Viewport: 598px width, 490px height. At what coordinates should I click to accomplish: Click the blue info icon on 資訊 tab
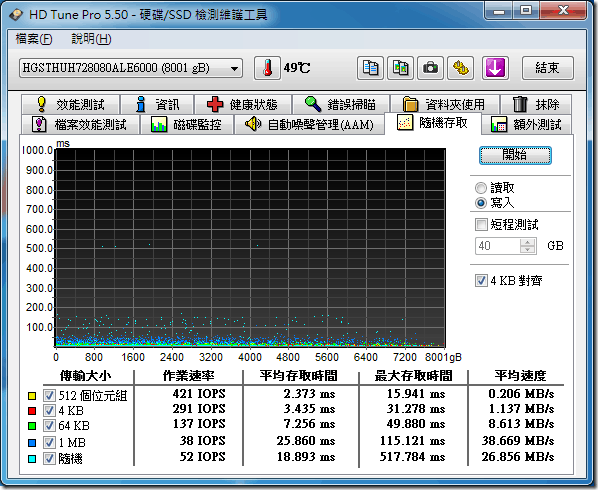(141, 104)
